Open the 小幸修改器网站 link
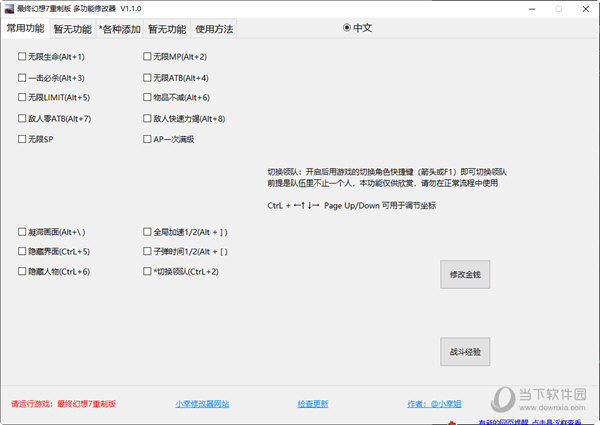 pos(202,404)
